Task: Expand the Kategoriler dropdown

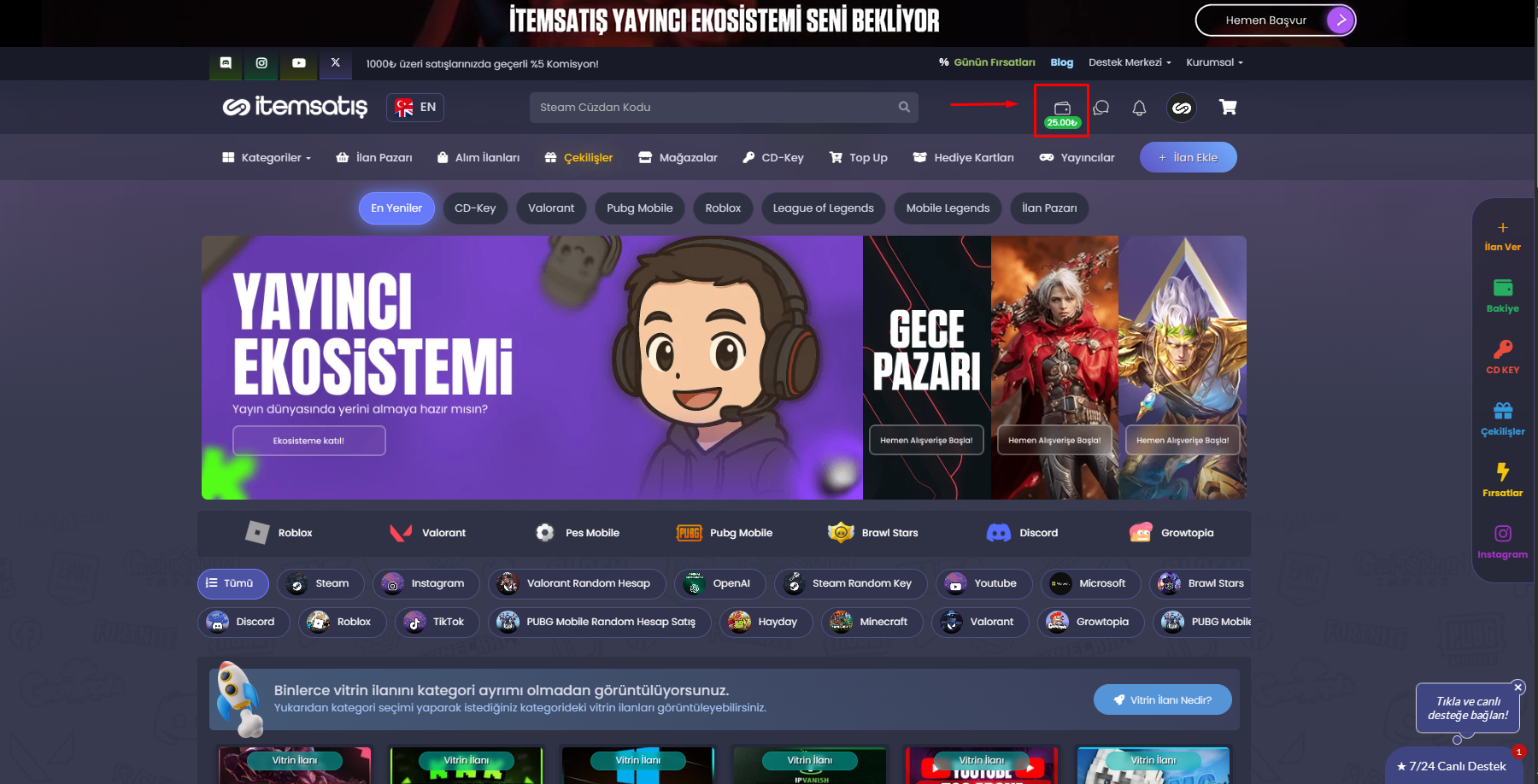Action: [267, 158]
